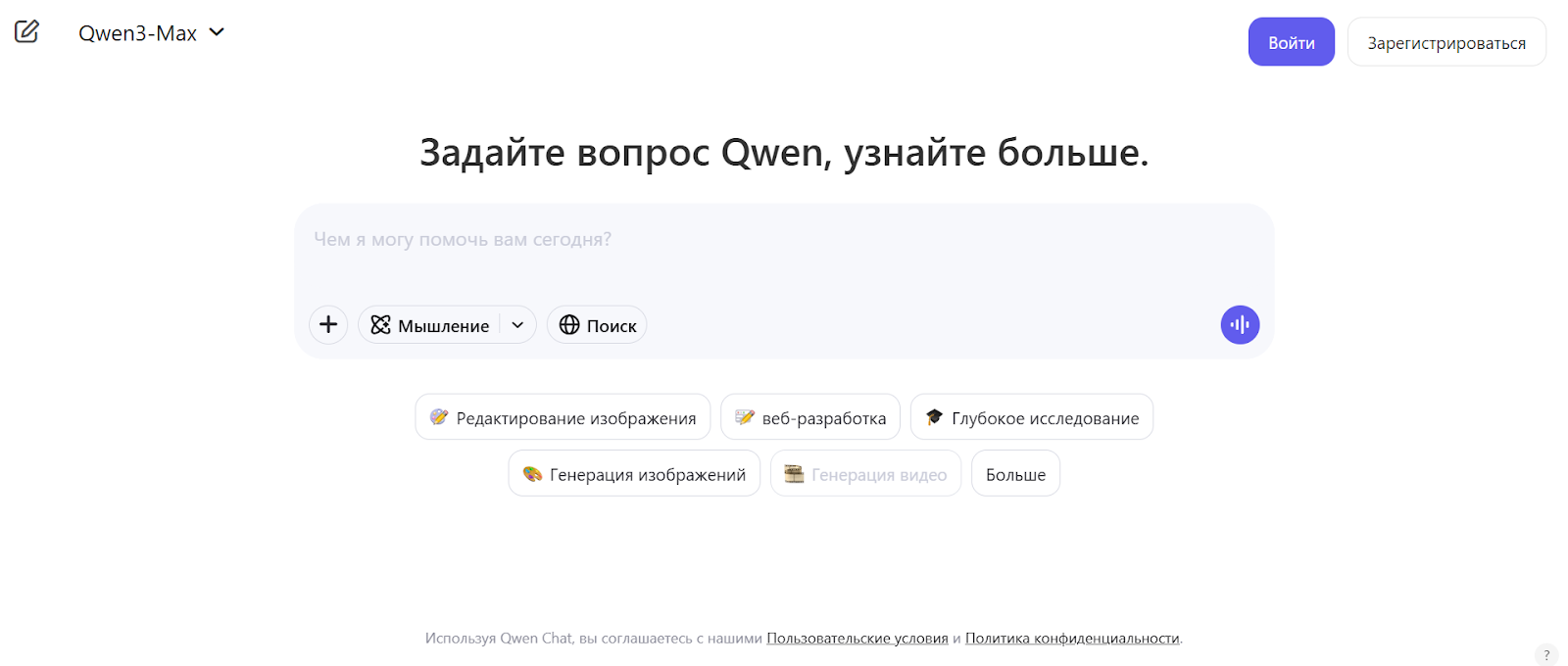
Task: Toggle the Мышление thinking mode
Action: [430, 325]
